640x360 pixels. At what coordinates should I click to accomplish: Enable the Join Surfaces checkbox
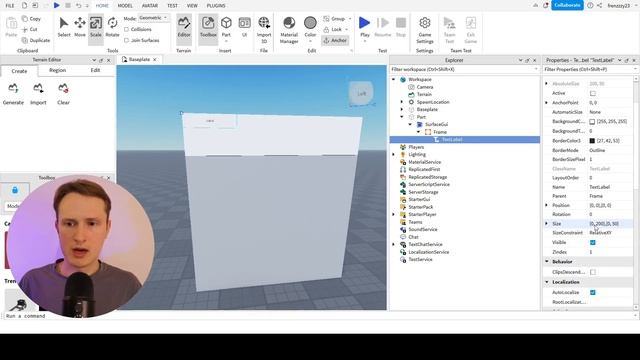[127, 40]
